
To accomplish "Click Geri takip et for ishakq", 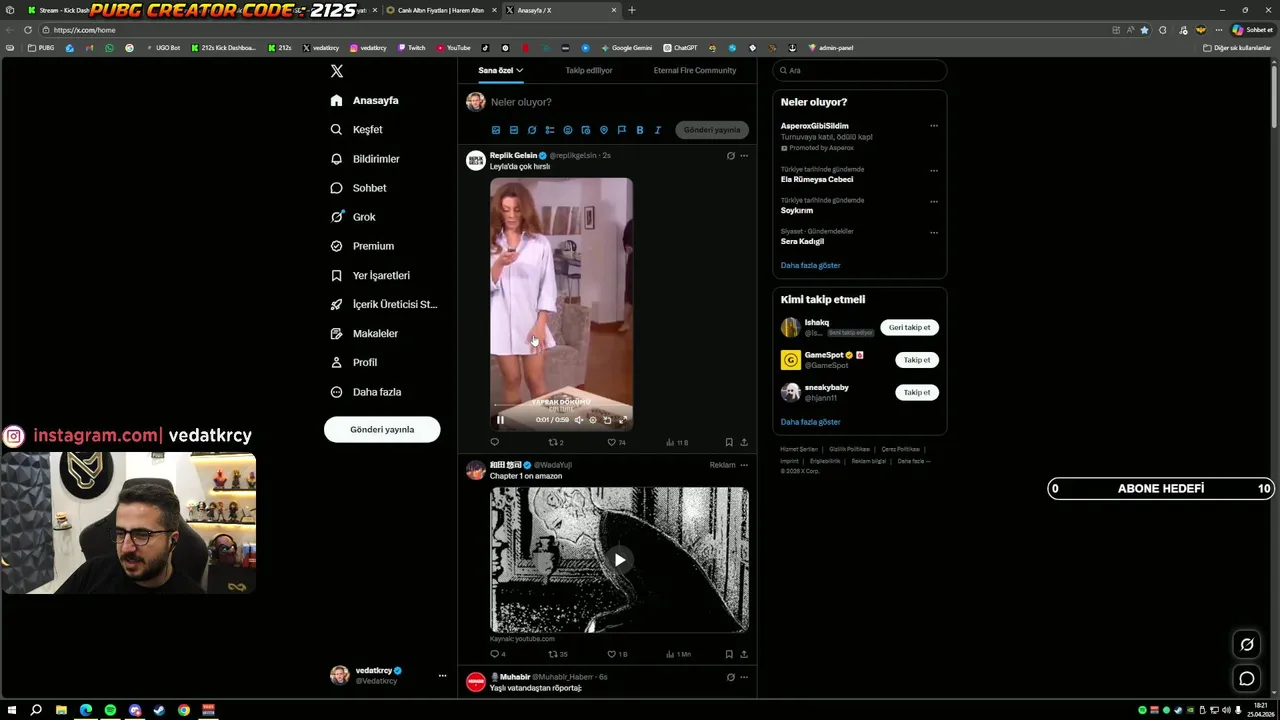I will tap(909, 327).
